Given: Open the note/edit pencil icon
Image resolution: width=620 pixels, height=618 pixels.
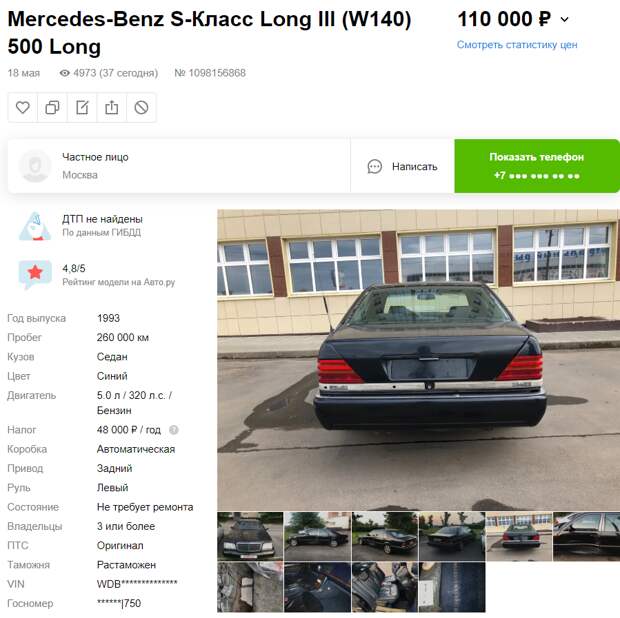Looking at the screenshot, I should [x=82, y=107].
